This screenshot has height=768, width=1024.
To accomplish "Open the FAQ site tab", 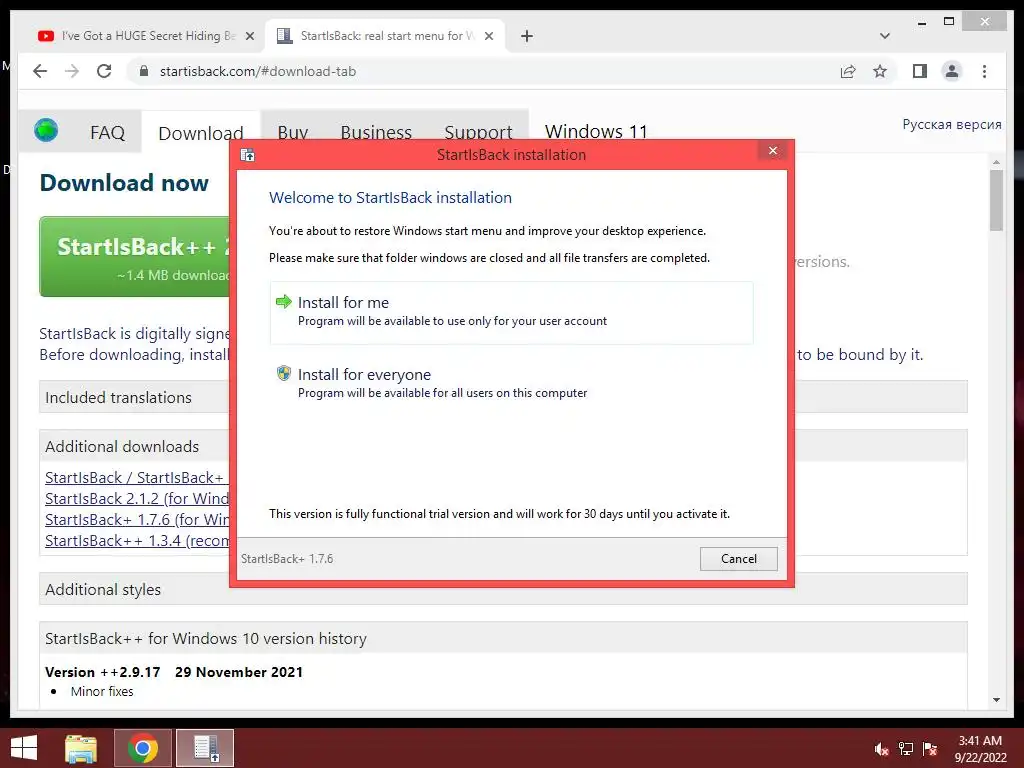I will [107, 133].
